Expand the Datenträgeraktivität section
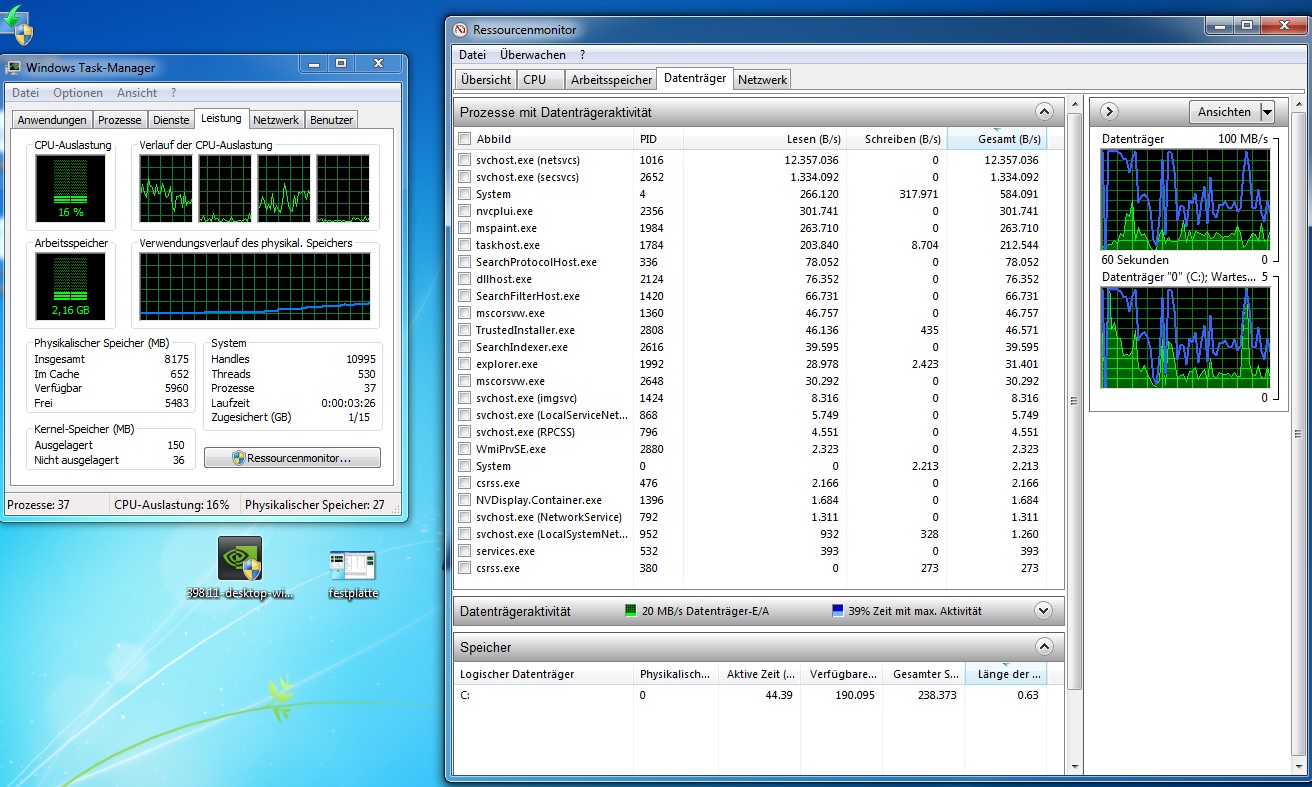The image size is (1312, 787). click(x=1044, y=611)
